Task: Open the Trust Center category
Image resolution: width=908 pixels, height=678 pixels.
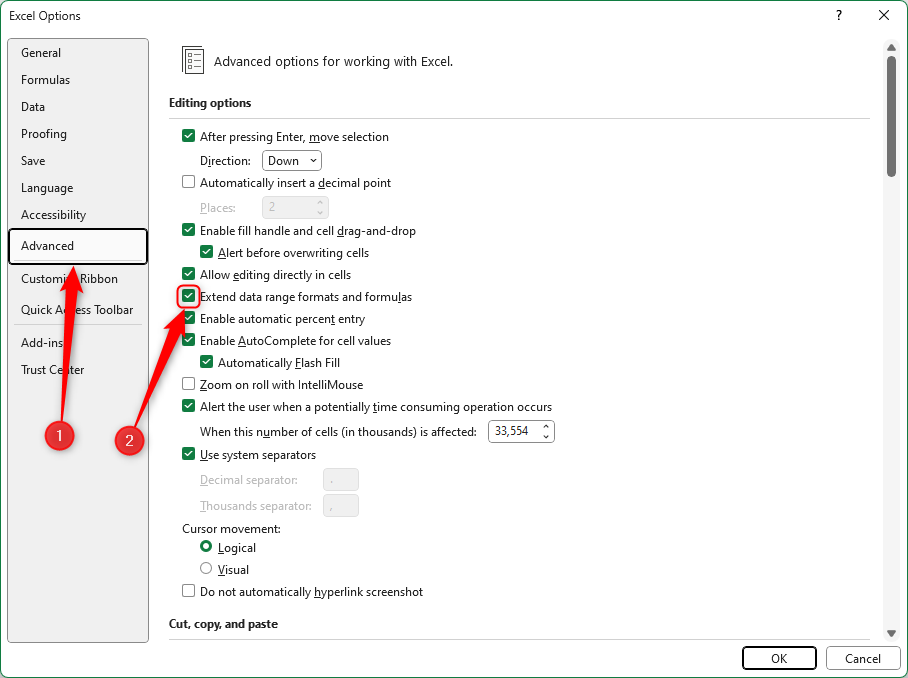Action: click(x=53, y=370)
